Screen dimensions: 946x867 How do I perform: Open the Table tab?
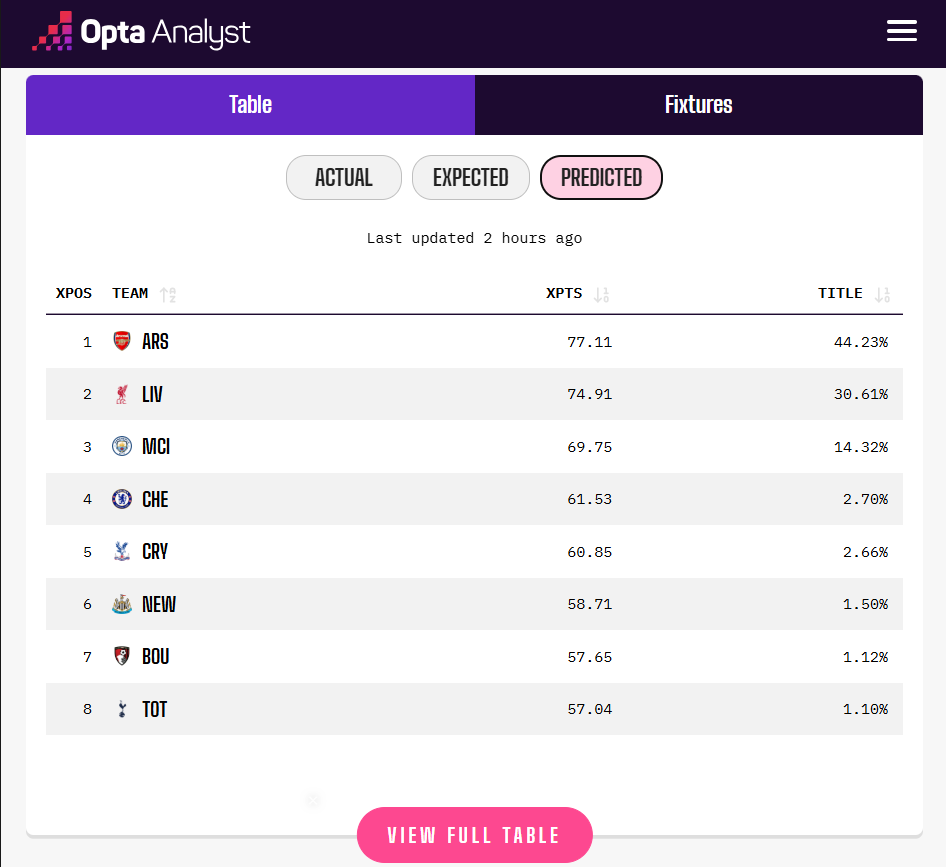pyautogui.click(x=250, y=105)
